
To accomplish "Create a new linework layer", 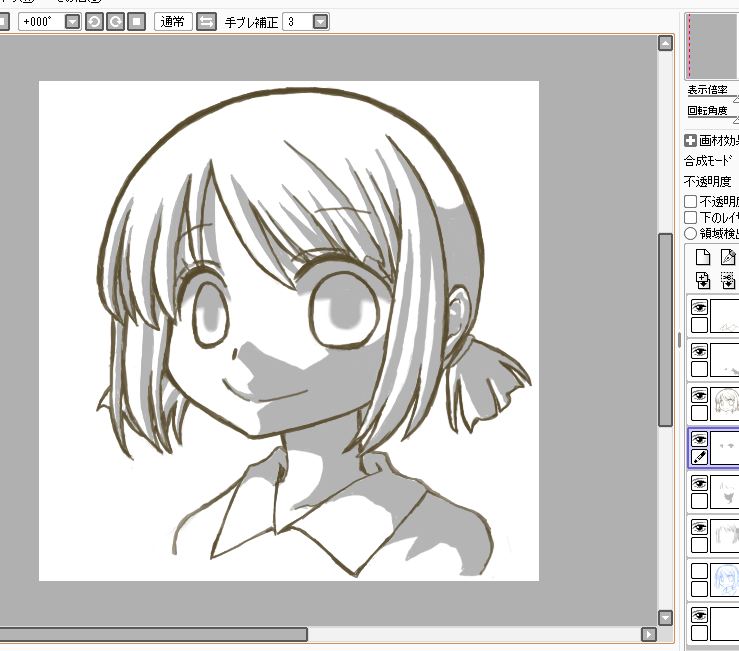I will [728, 257].
